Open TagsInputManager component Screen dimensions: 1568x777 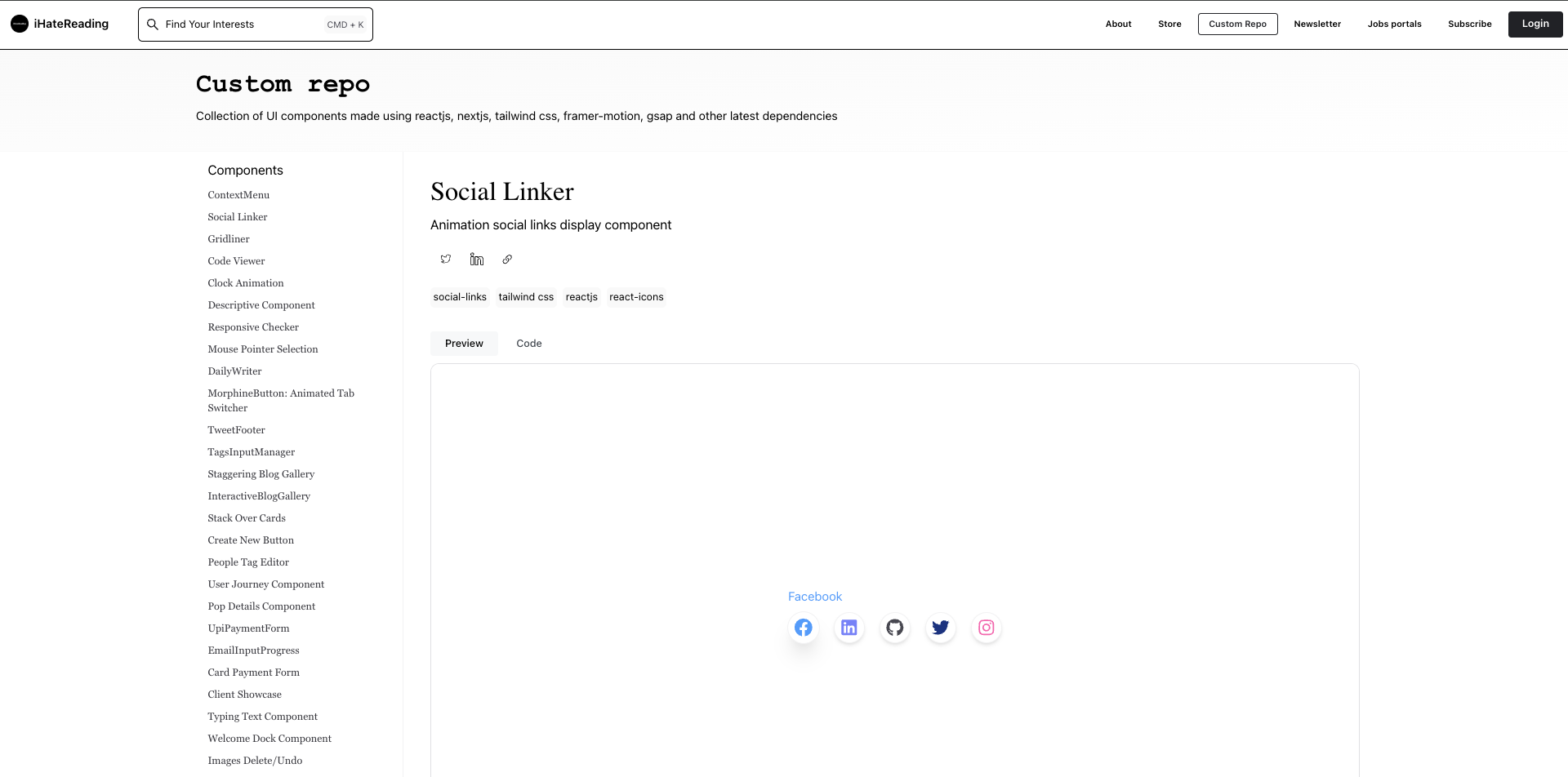pos(252,452)
